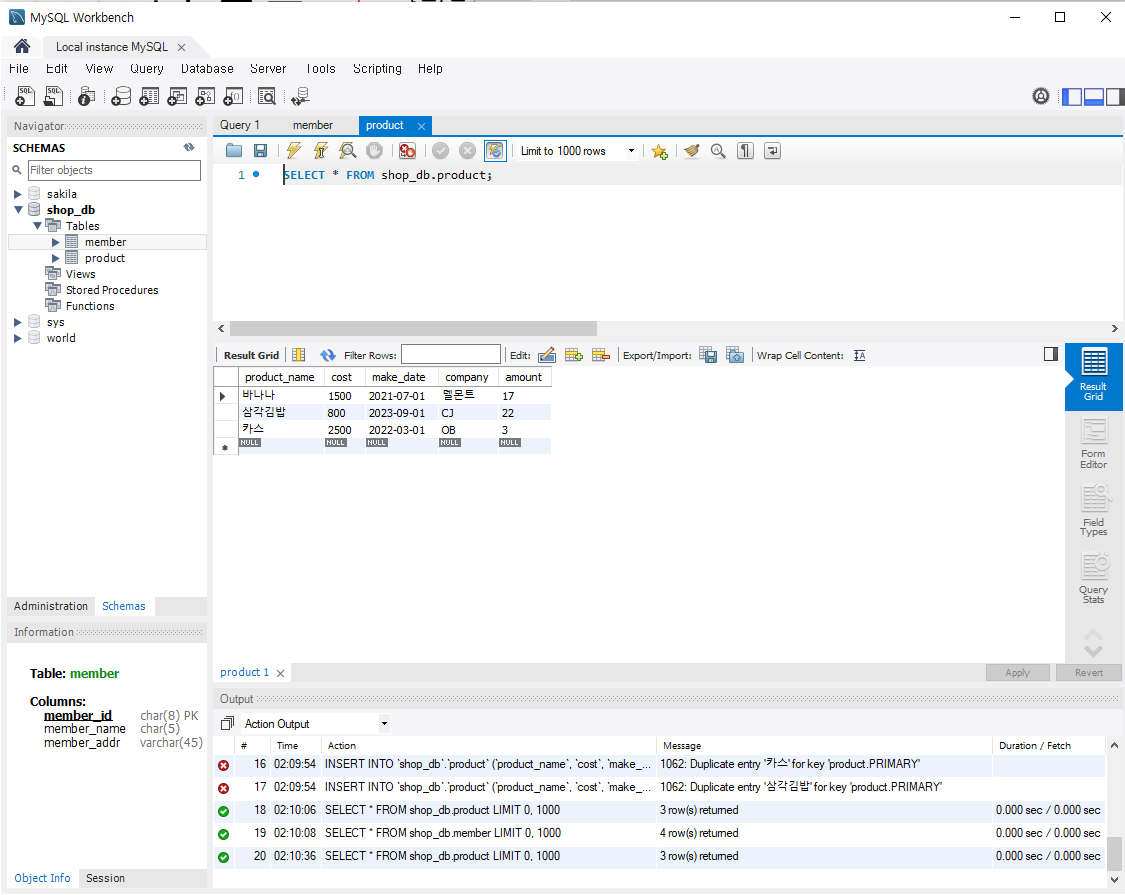Screen dimensions: 1125x895
Task: Toggle the bottom output panel
Action: click(x=1093, y=97)
